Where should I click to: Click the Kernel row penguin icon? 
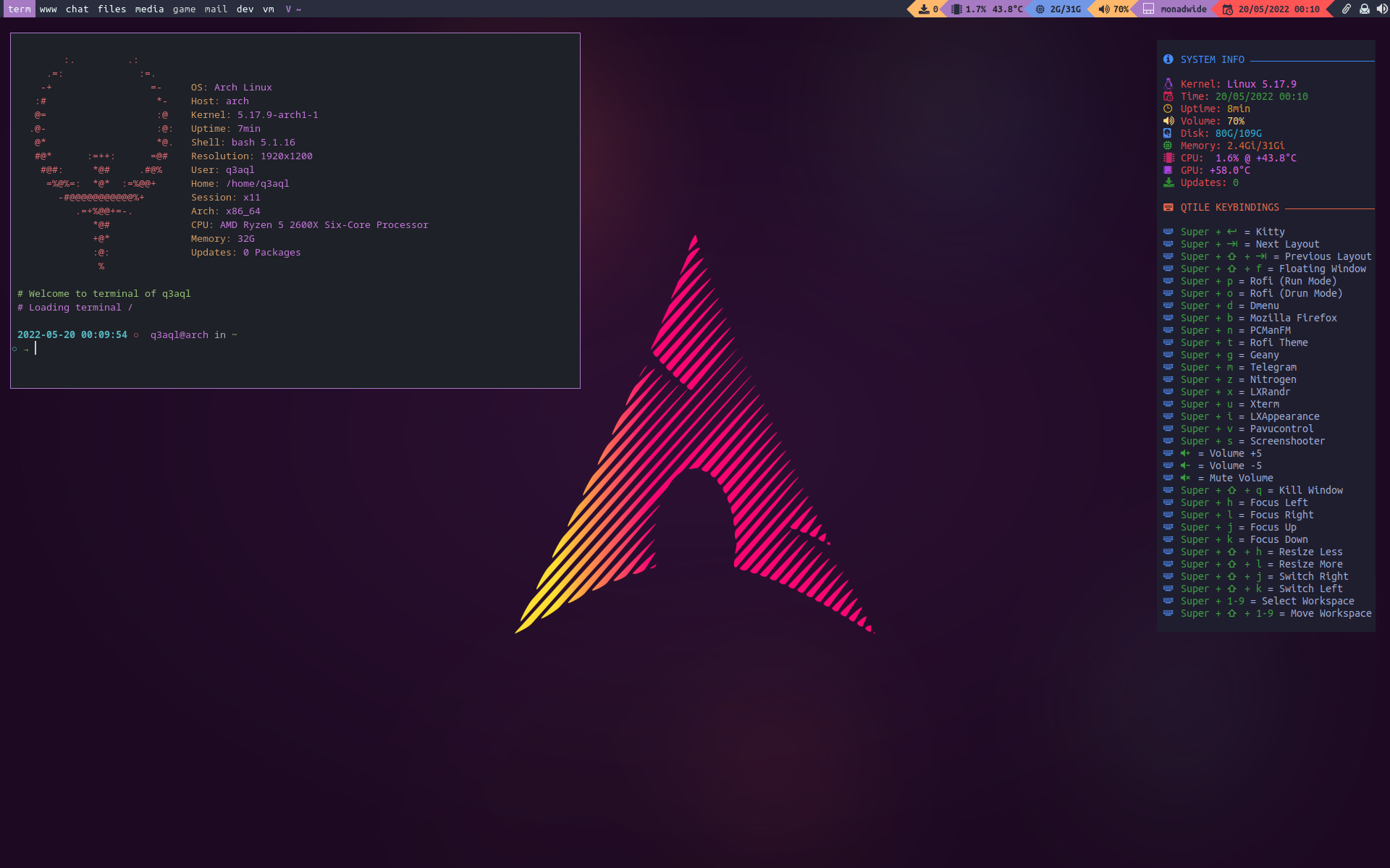coord(1168,84)
